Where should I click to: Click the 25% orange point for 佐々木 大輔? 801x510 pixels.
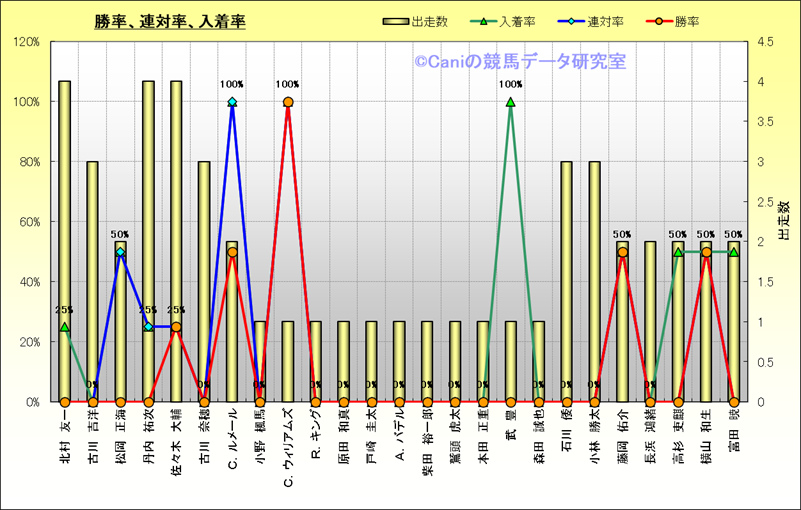pos(176,327)
